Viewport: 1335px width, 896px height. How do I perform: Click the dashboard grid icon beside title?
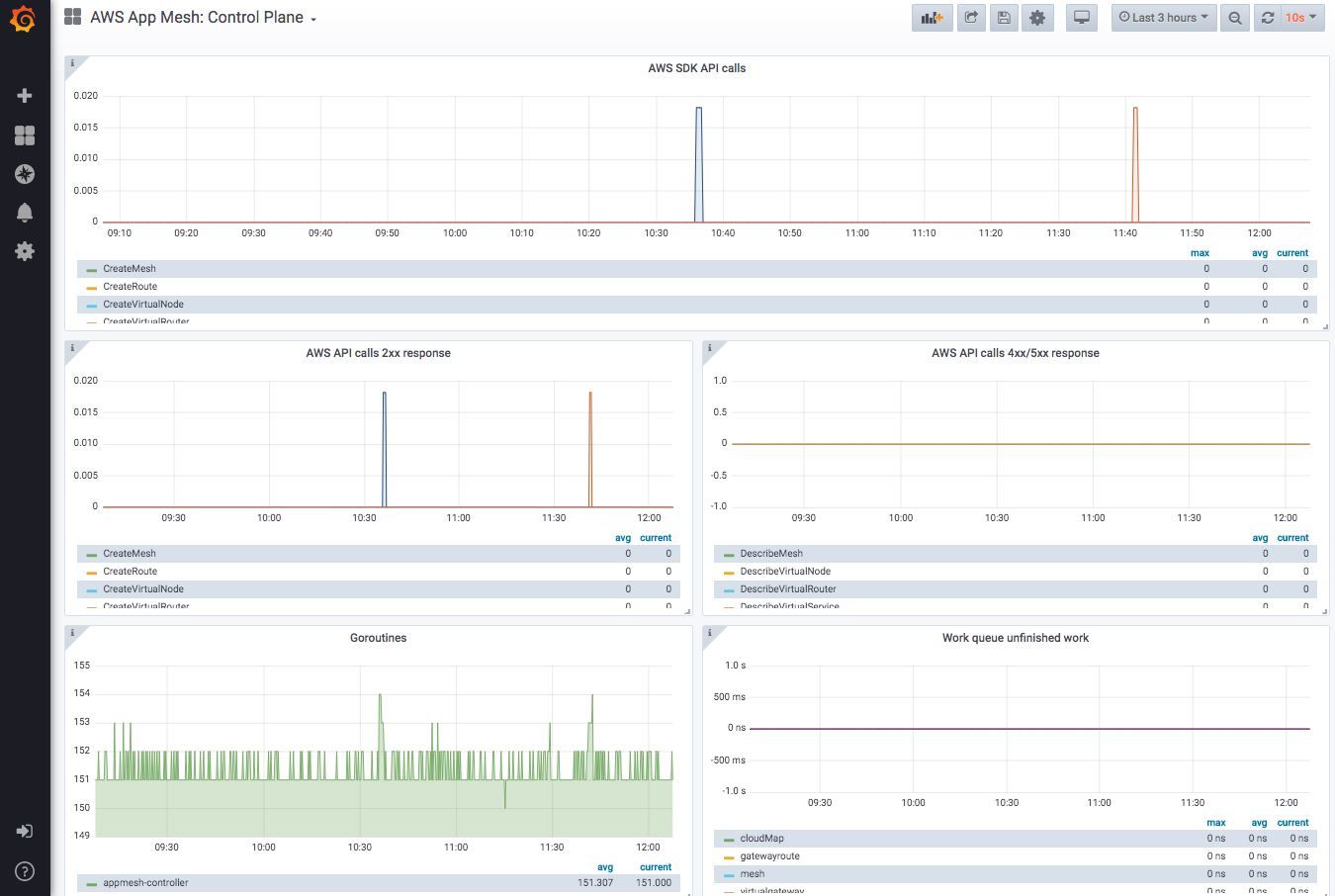(72, 17)
